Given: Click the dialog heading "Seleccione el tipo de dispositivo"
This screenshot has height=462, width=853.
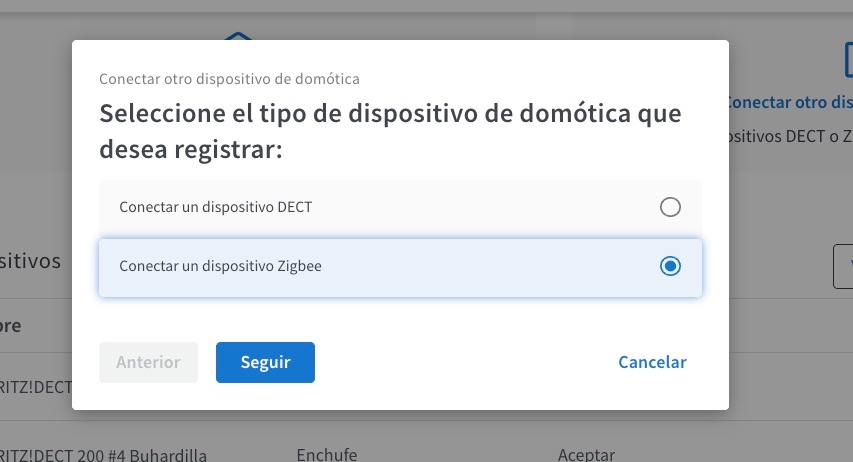Looking at the screenshot, I should (x=390, y=131).
